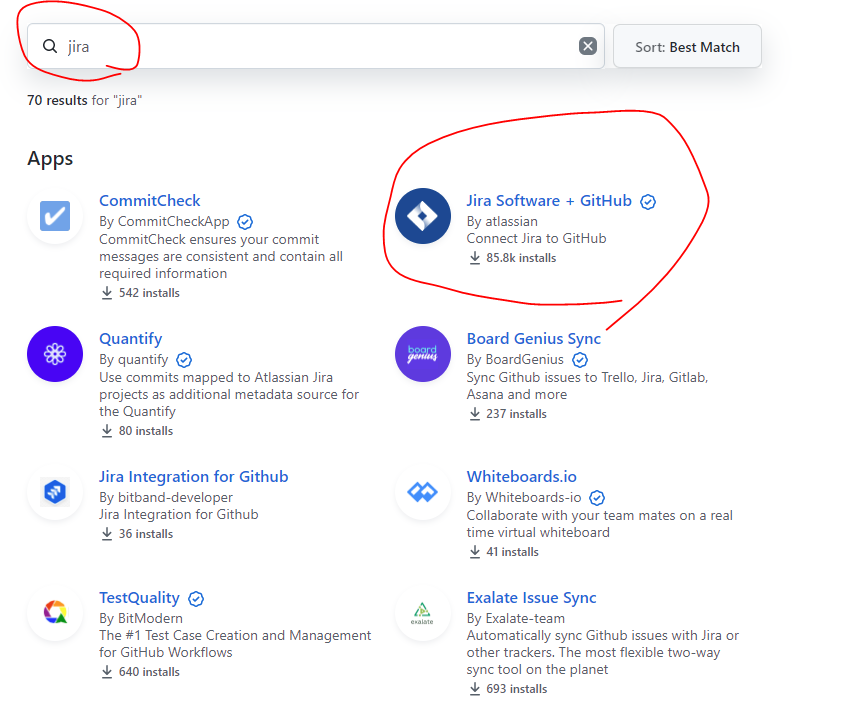Click '85.8k installs' count text

(x=521, y=258)
